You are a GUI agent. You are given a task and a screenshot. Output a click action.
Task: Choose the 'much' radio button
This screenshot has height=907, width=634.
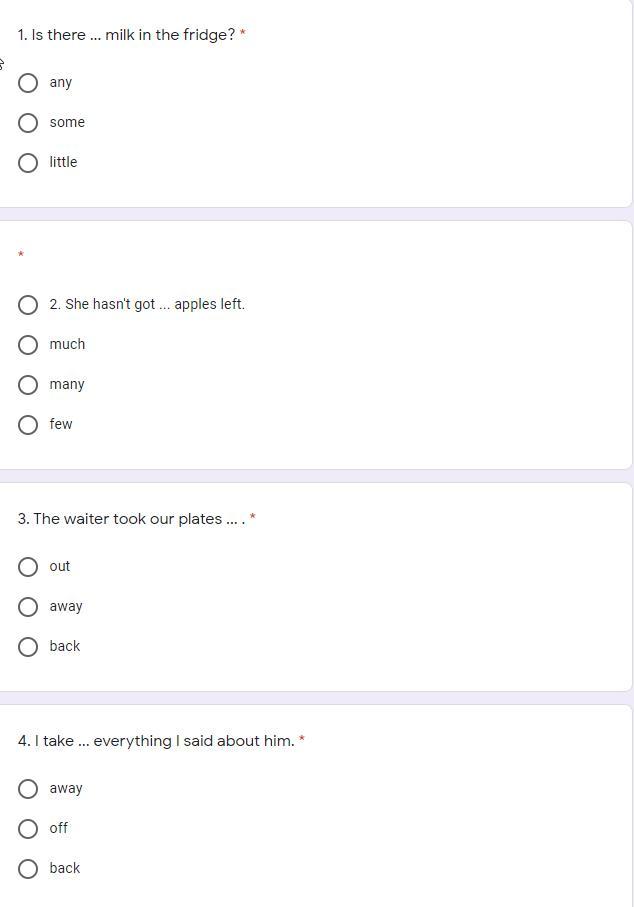28,345
